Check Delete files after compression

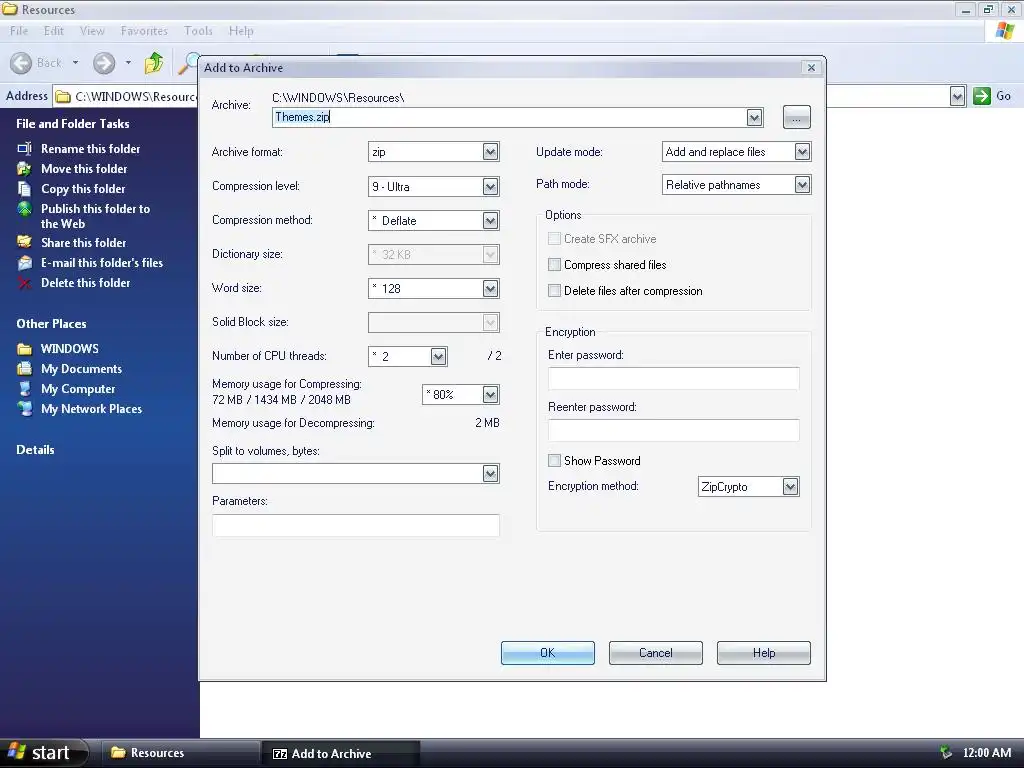point(554,291)
